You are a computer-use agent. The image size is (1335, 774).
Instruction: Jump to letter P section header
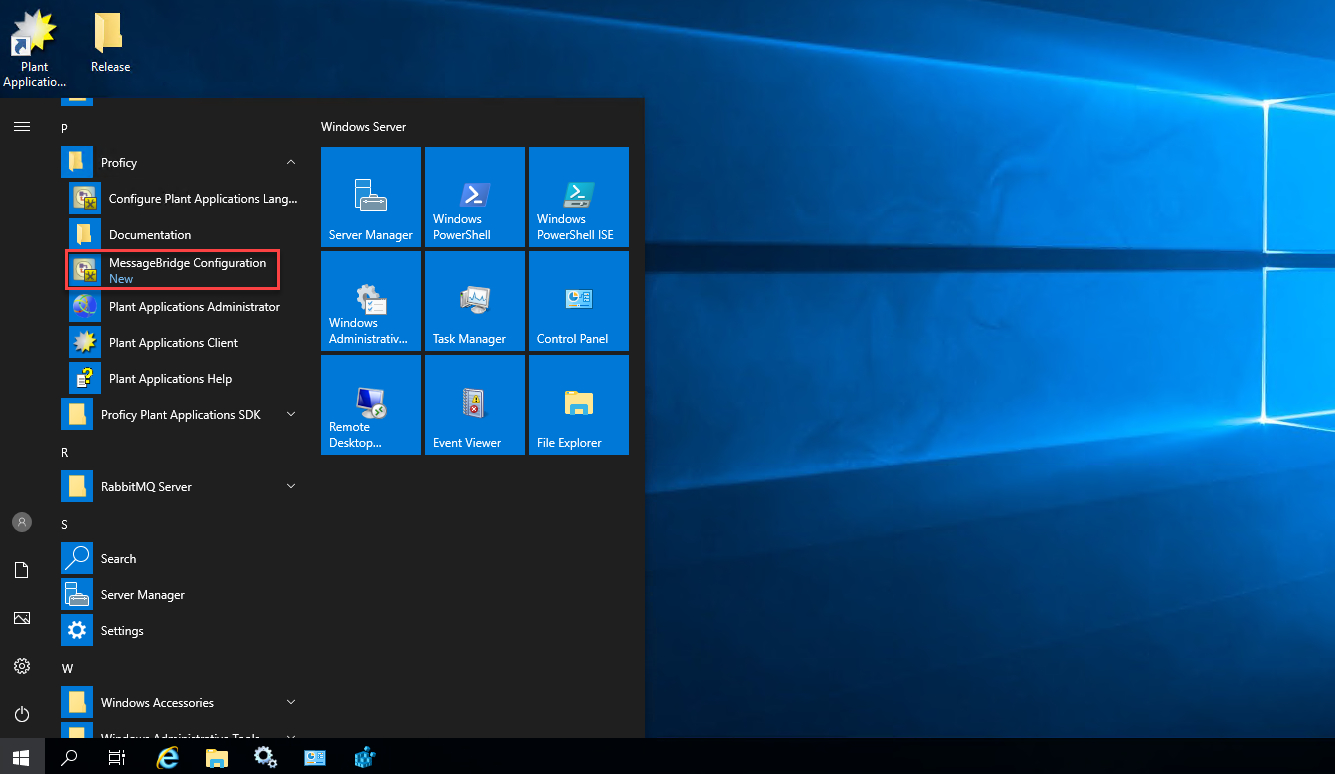[64, 128]
